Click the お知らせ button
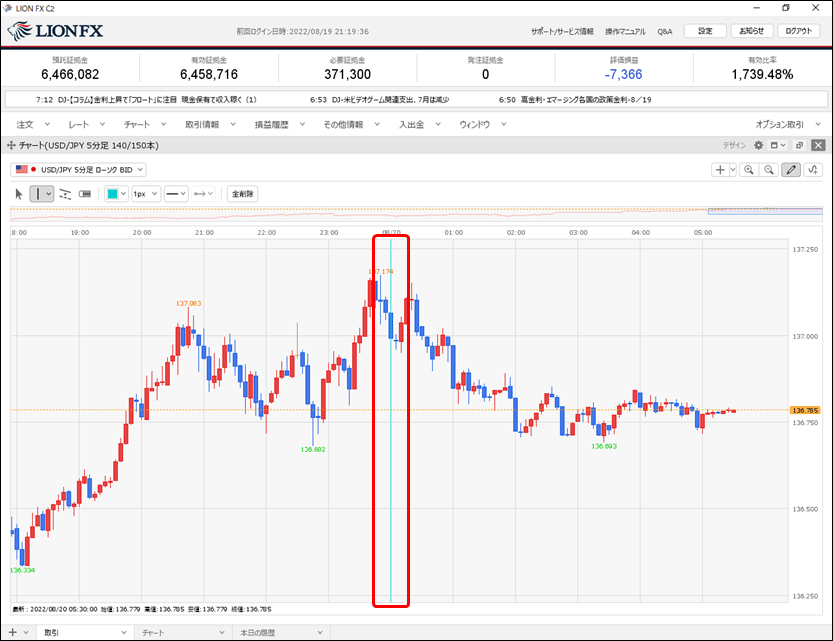This screenshot has height=641, width=833. pyautogui.click(x=751, y=31)
